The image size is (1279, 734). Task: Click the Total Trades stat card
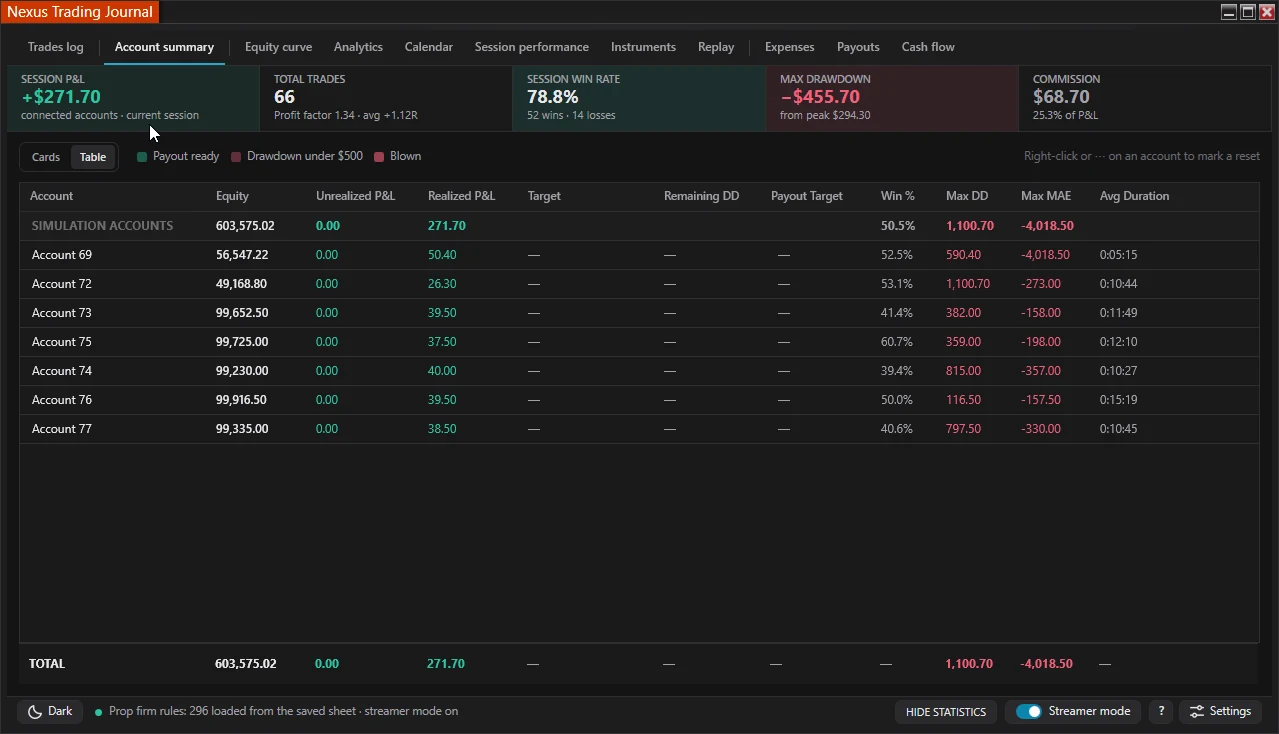click(386, 98)
